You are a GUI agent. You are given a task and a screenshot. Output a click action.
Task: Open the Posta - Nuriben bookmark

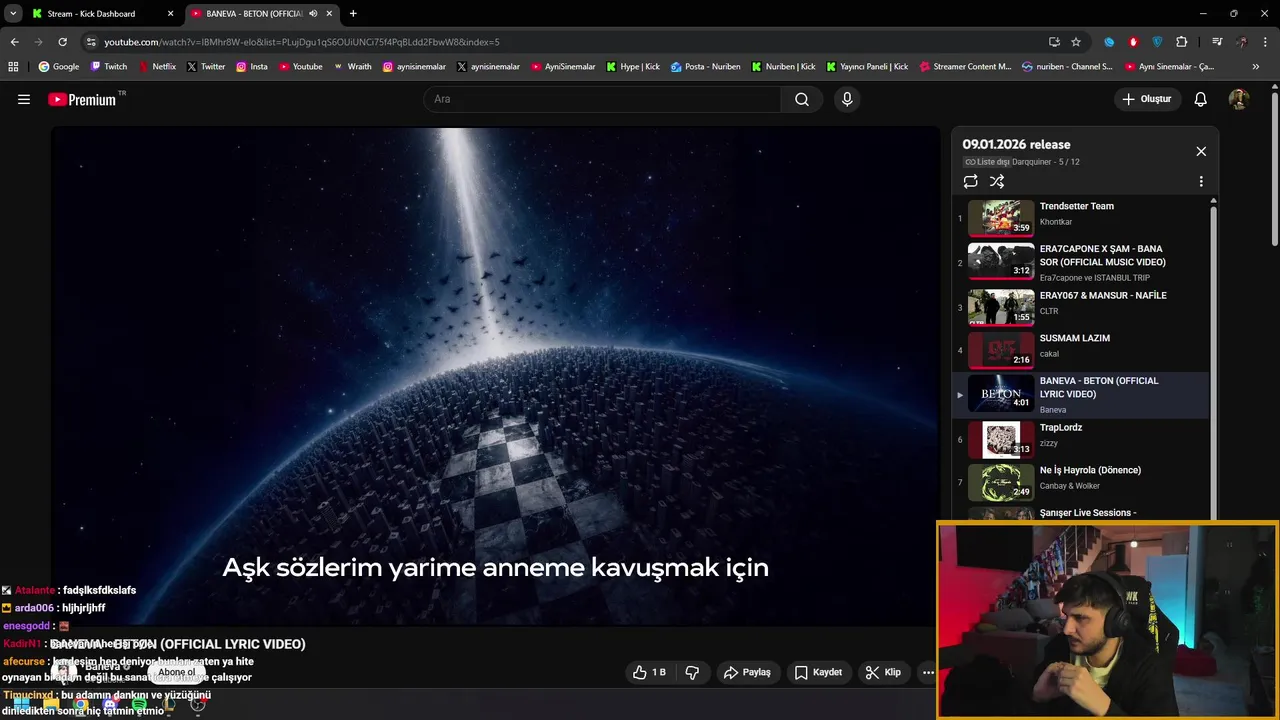pos(706,67)
